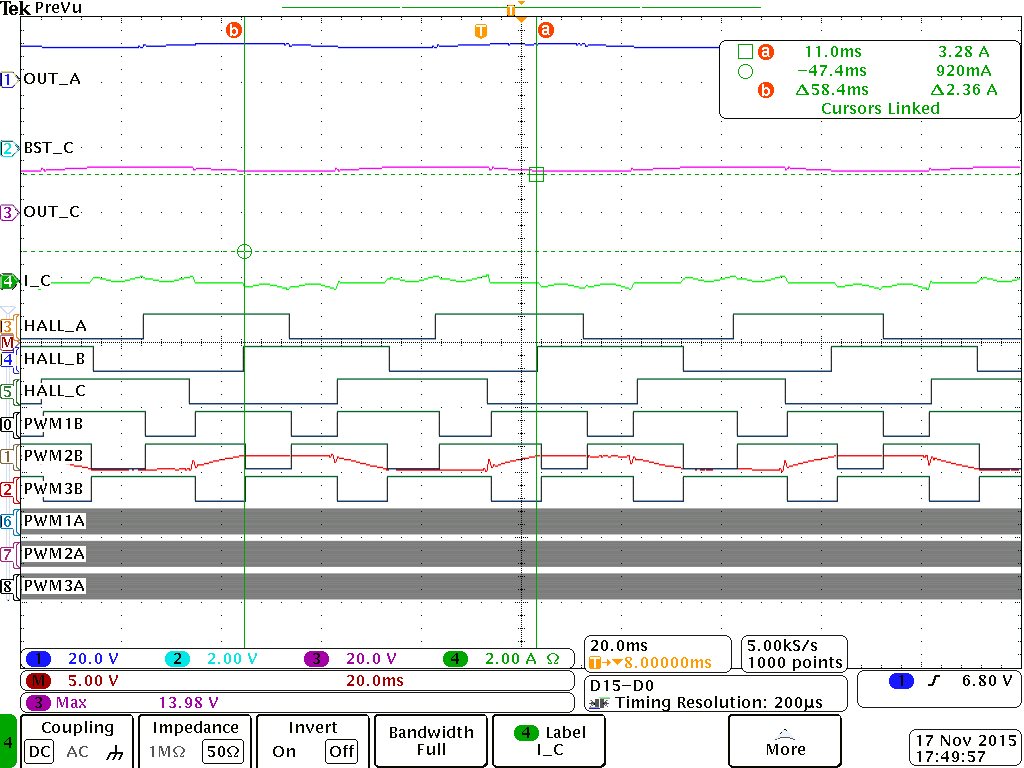Open the More soft menu

click(784, 745)
